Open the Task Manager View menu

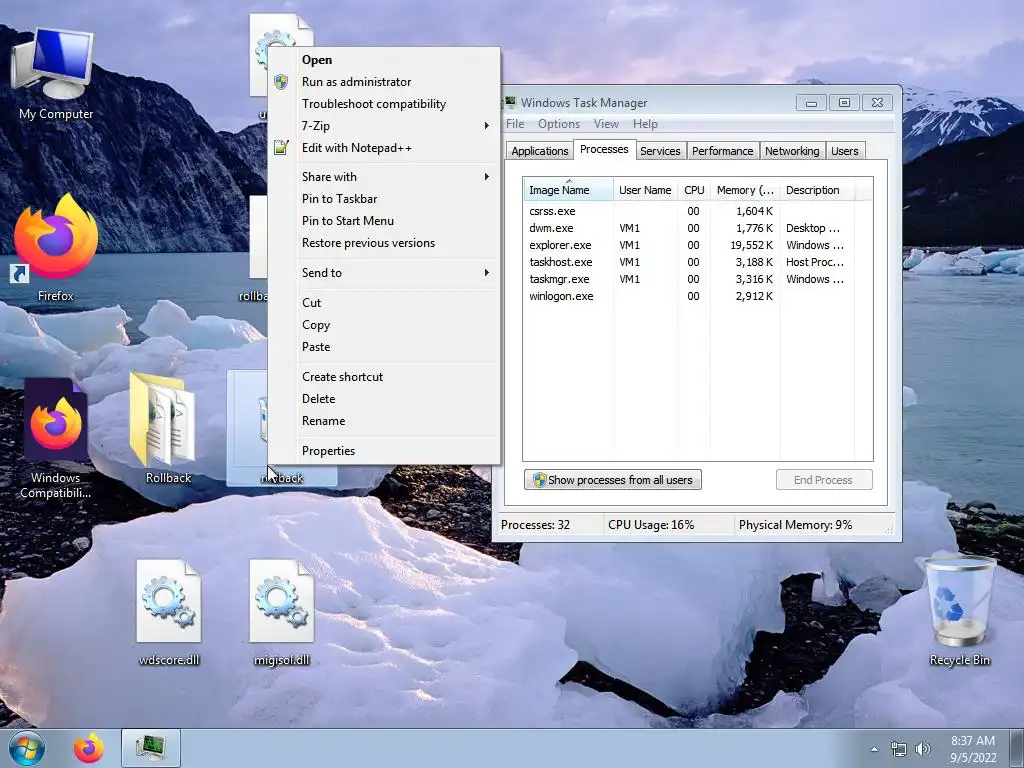606,123
